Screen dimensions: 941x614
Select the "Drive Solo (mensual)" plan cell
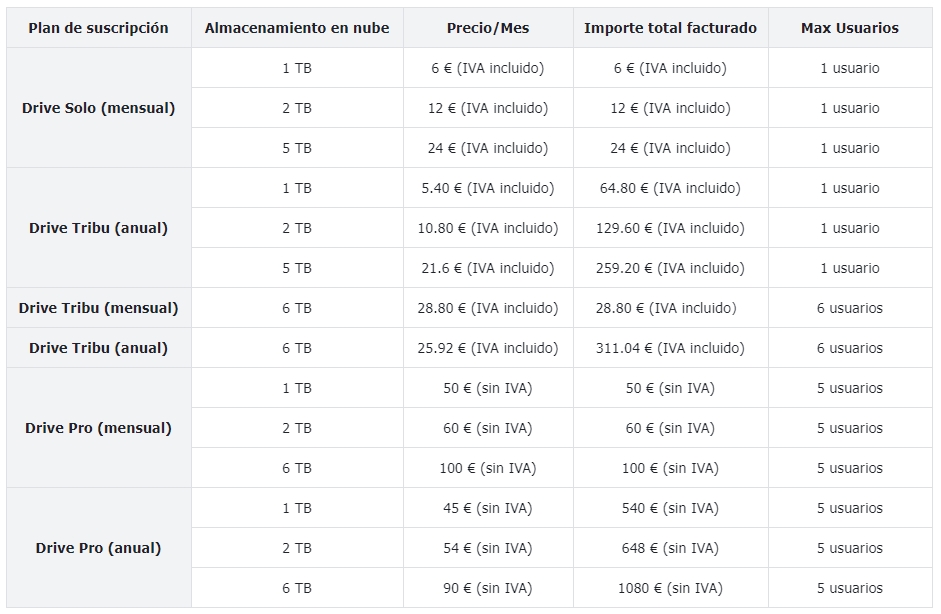click(x=98, y=108)
